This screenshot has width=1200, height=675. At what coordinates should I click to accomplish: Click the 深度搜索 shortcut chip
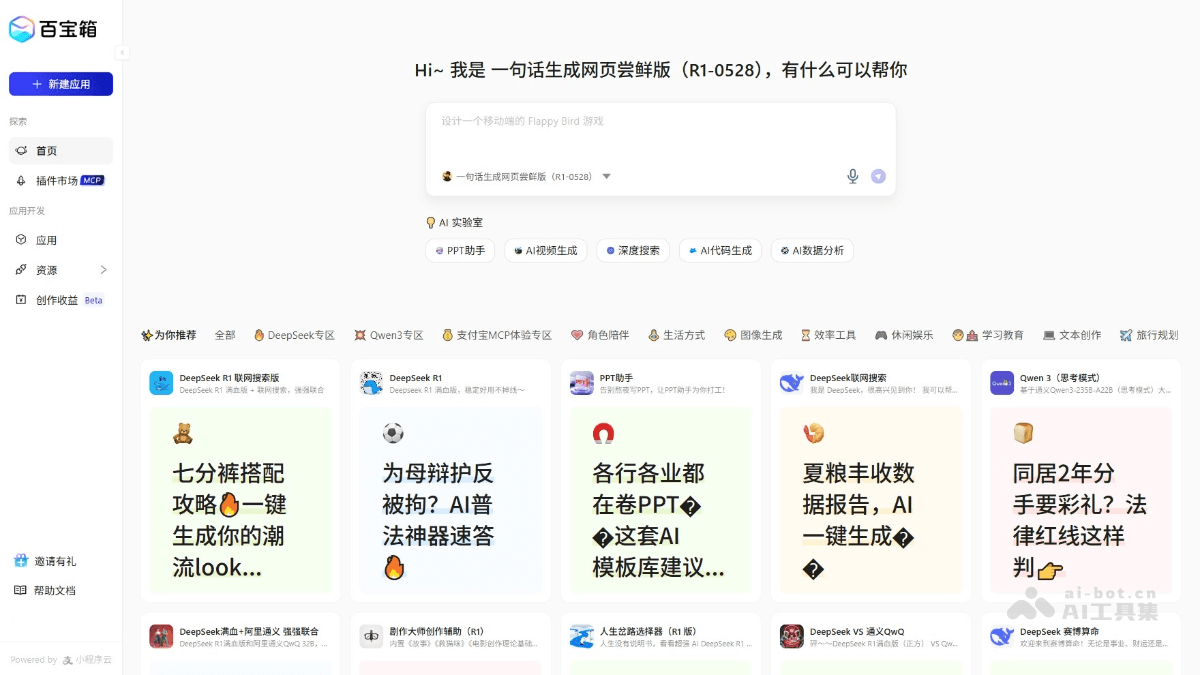point(632,250)
